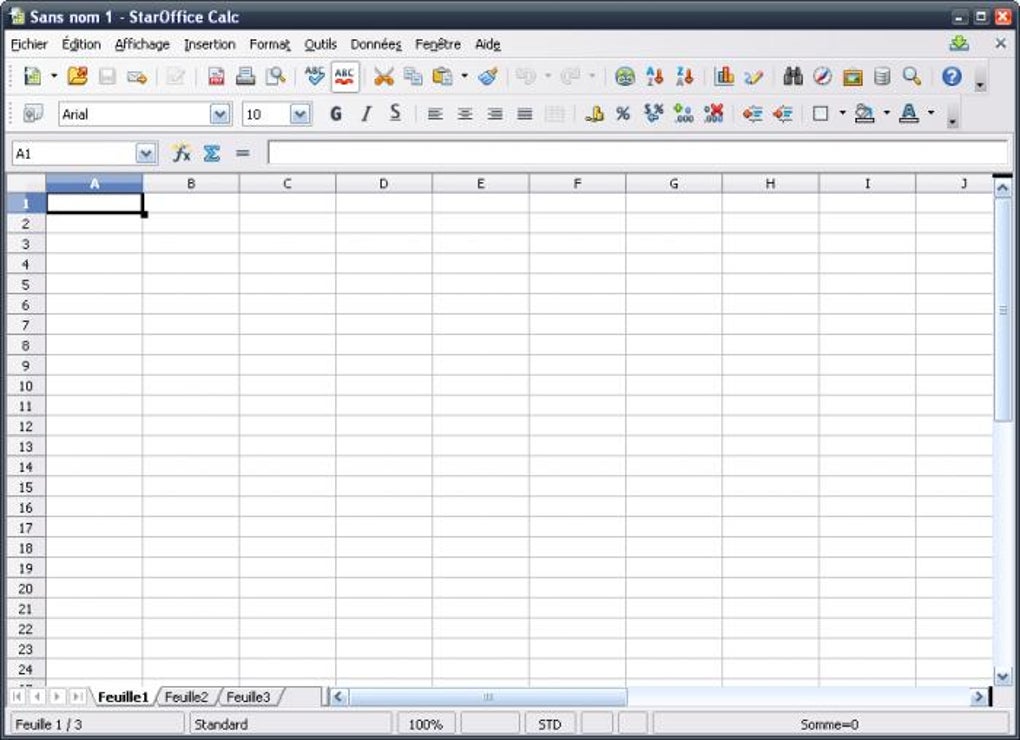Click the Function equals sign button

(x=243, y=153)
